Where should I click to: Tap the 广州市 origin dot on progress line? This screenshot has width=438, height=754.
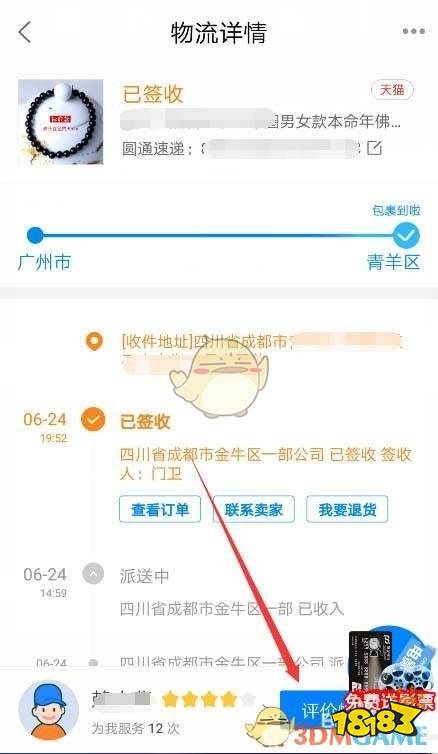coord(35,235)
